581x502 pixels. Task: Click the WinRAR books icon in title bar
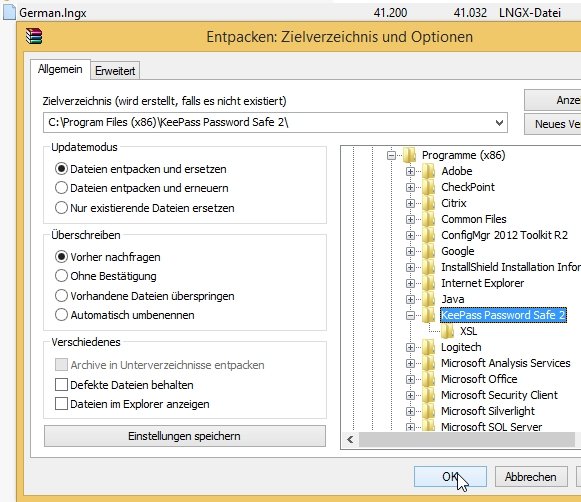click(34, 36)
